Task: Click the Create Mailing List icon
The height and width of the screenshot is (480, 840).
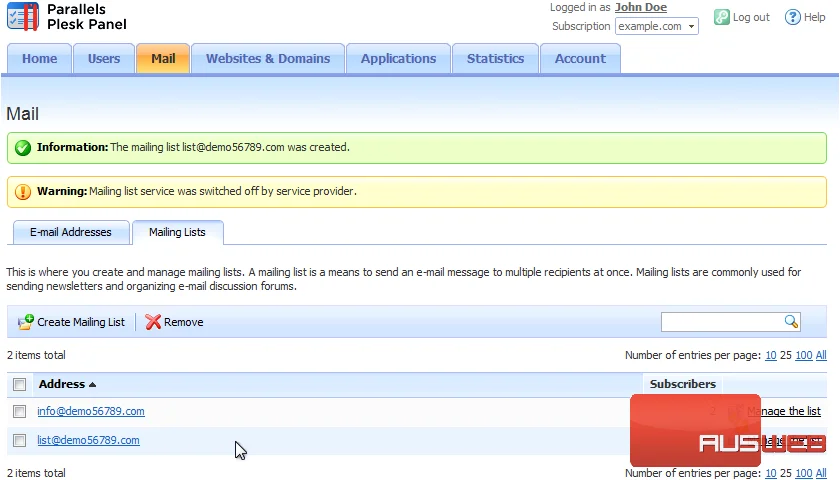Action: [26, 322]
